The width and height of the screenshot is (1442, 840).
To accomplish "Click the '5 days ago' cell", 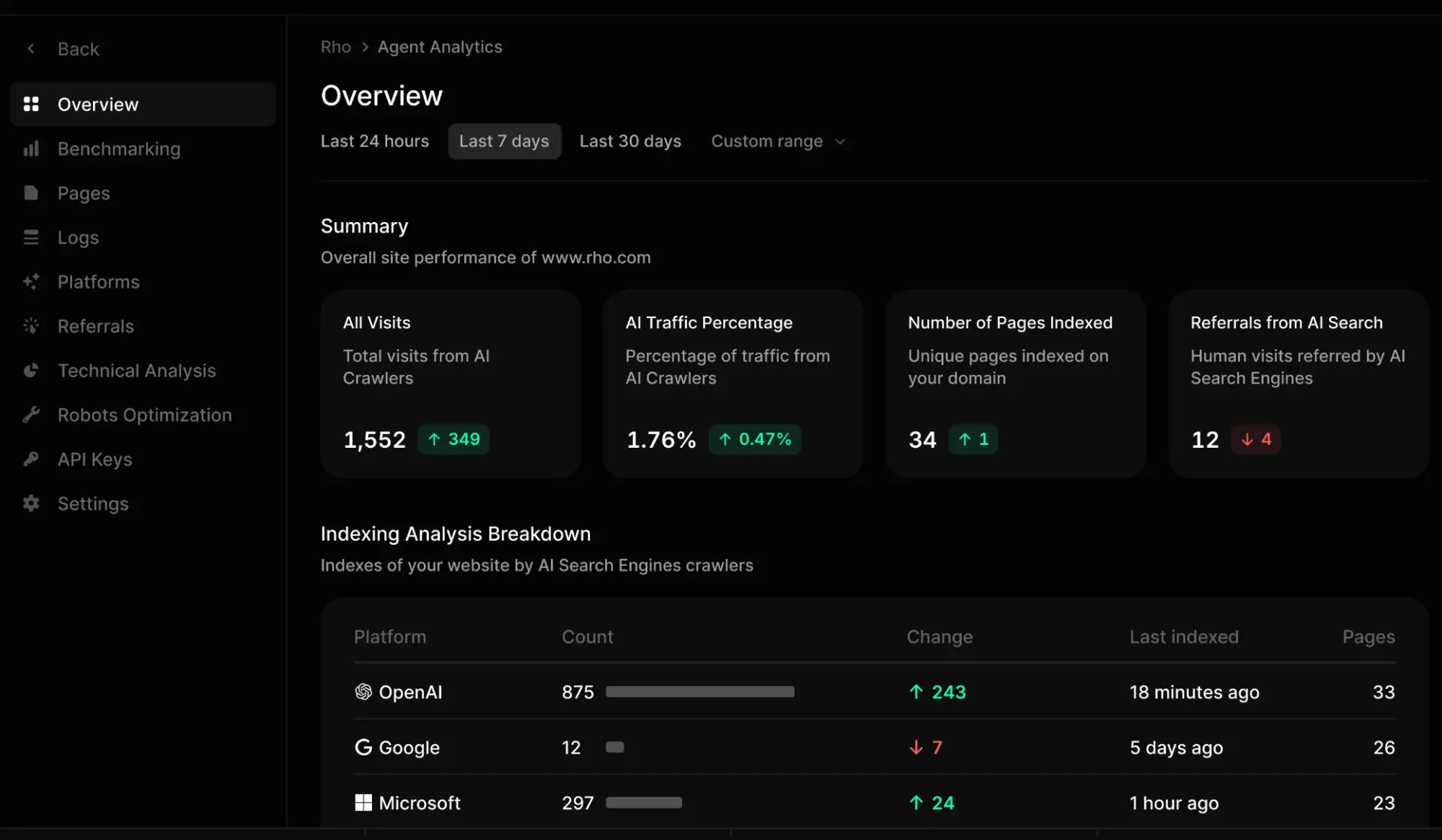I will [1176, 748].
